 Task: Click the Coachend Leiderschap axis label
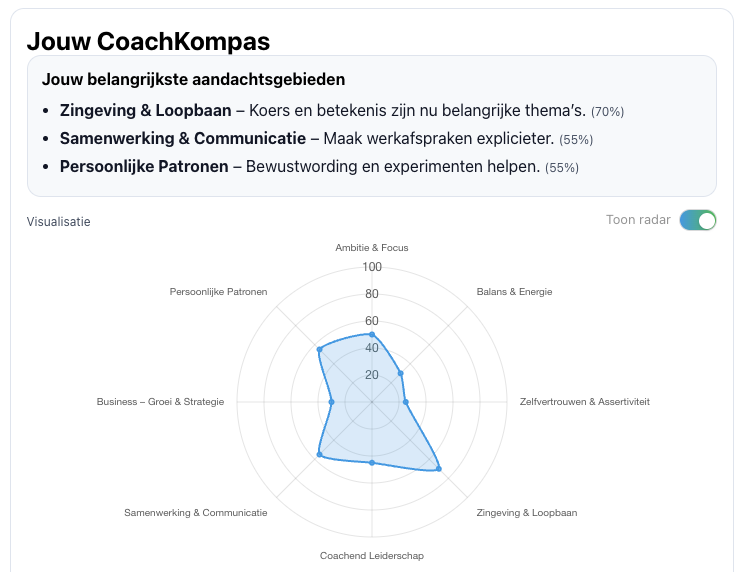coord(372,556)
